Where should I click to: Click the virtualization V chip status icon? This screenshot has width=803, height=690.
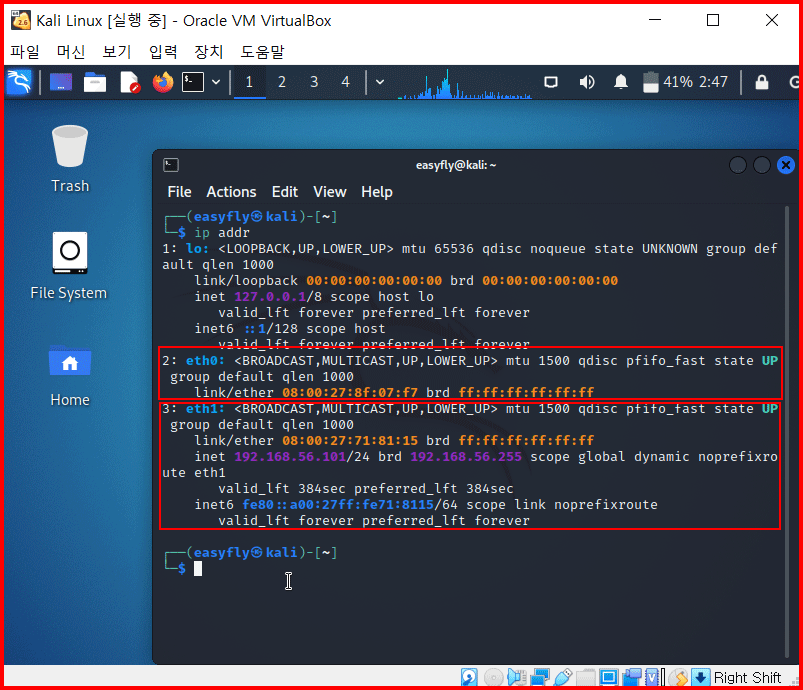(x=654, y=677)
